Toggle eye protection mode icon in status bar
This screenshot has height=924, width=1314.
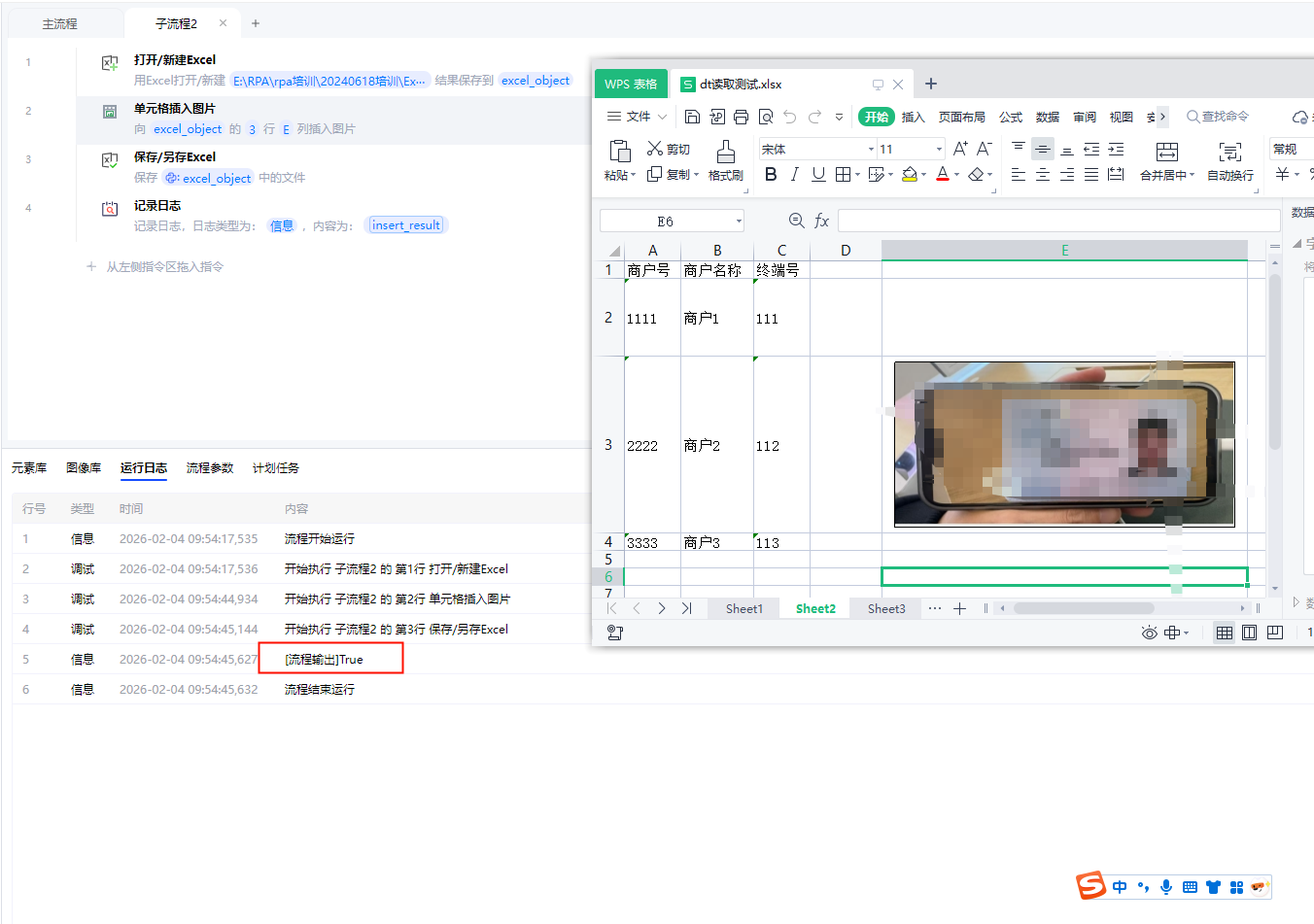click(1149, 633)
